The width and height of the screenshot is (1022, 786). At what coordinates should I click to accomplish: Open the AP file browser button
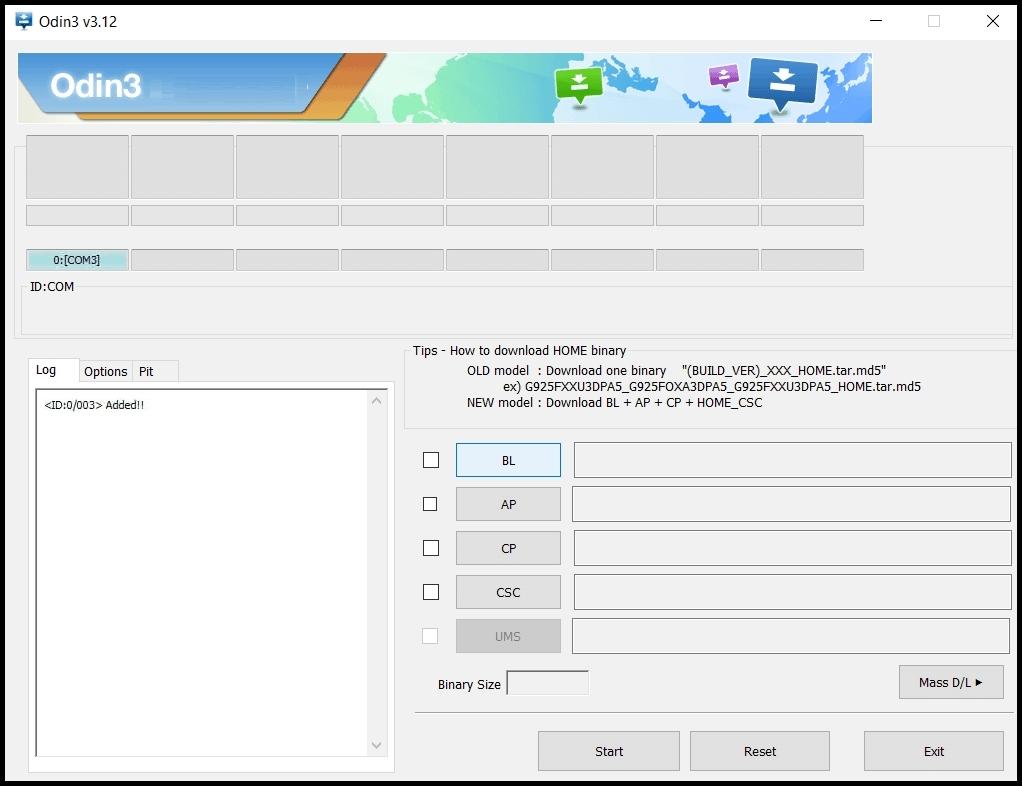coord(508,504)
